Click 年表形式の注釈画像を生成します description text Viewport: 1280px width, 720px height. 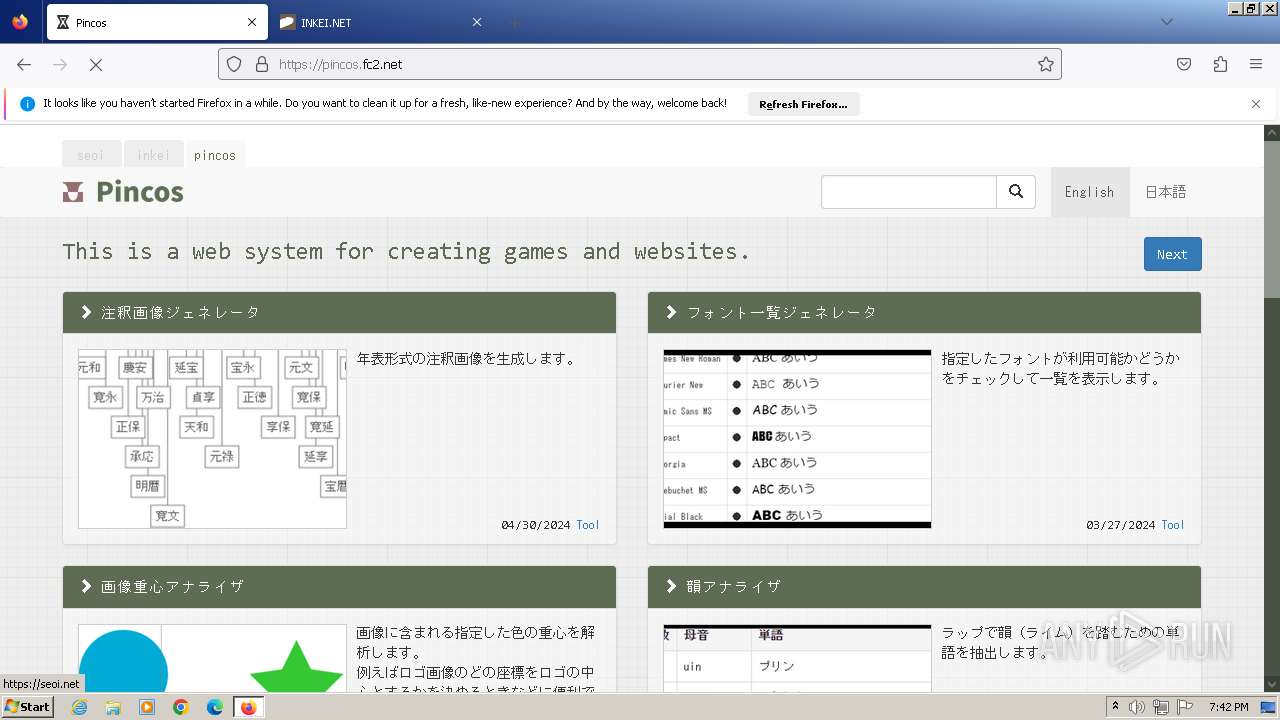[467, 359]
